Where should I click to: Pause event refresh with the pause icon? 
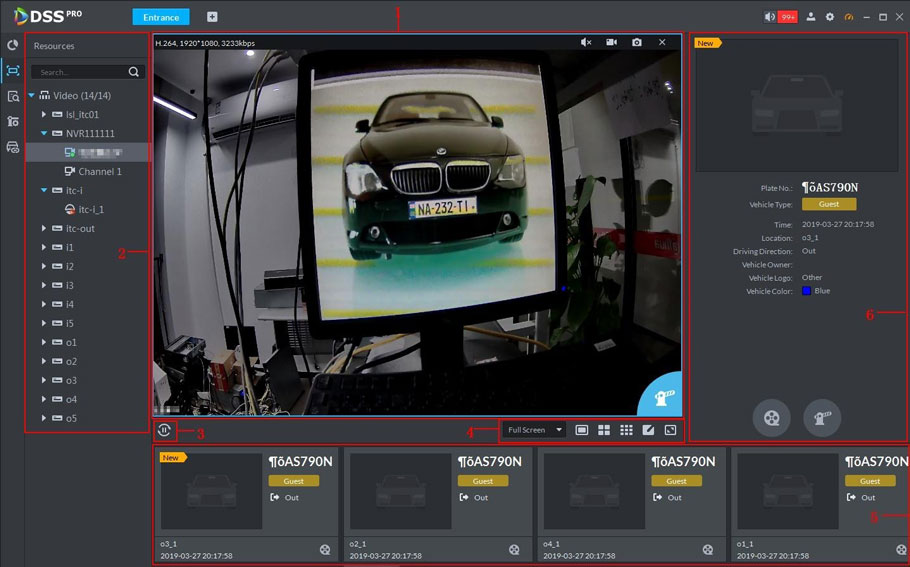165,431
